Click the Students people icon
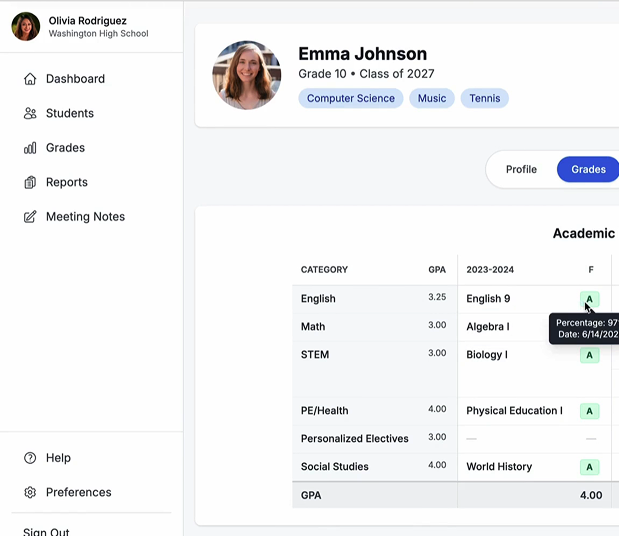The image size is (619, 536). 30,114
